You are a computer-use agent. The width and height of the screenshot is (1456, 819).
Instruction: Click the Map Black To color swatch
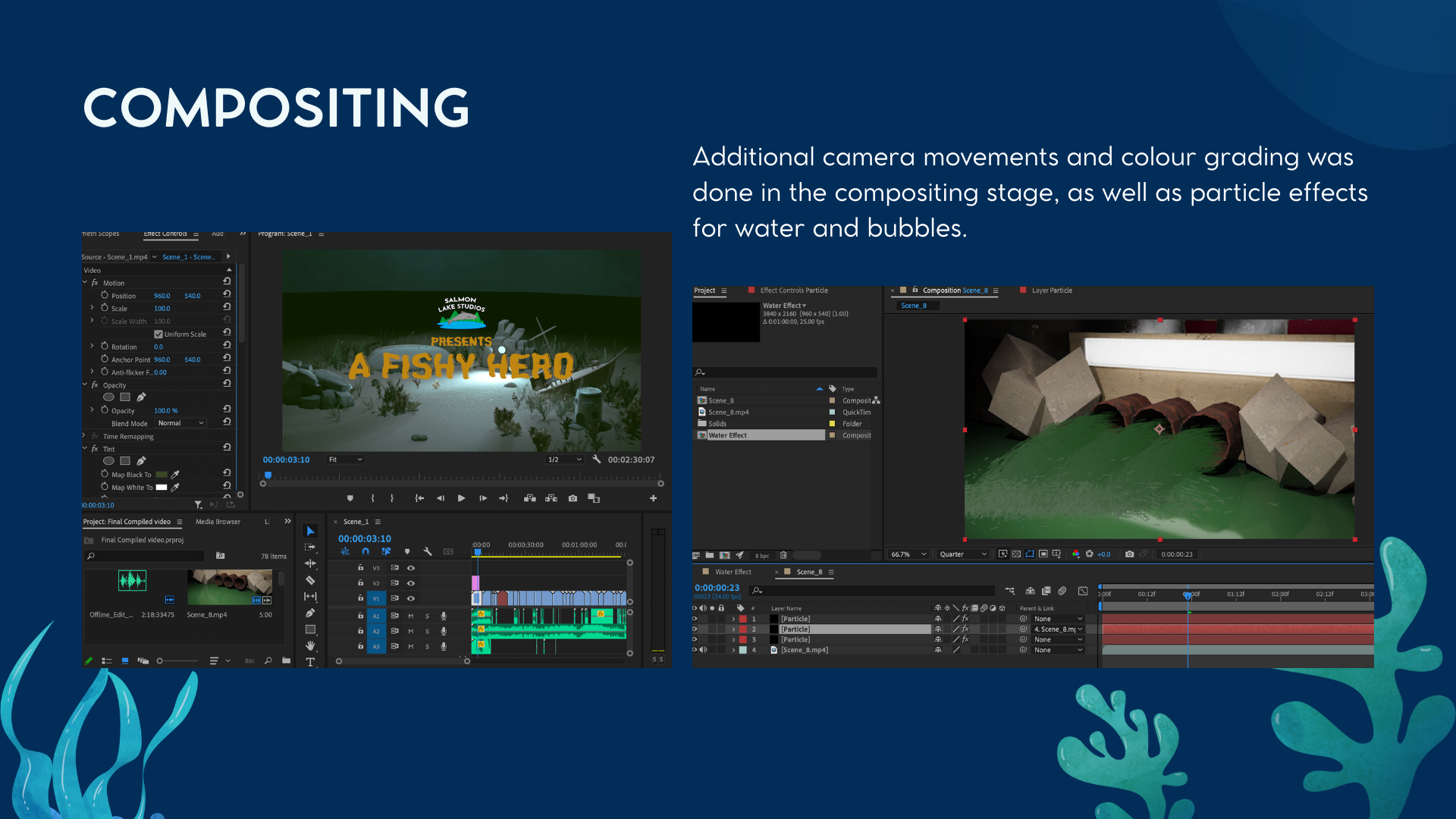[161, 475]
